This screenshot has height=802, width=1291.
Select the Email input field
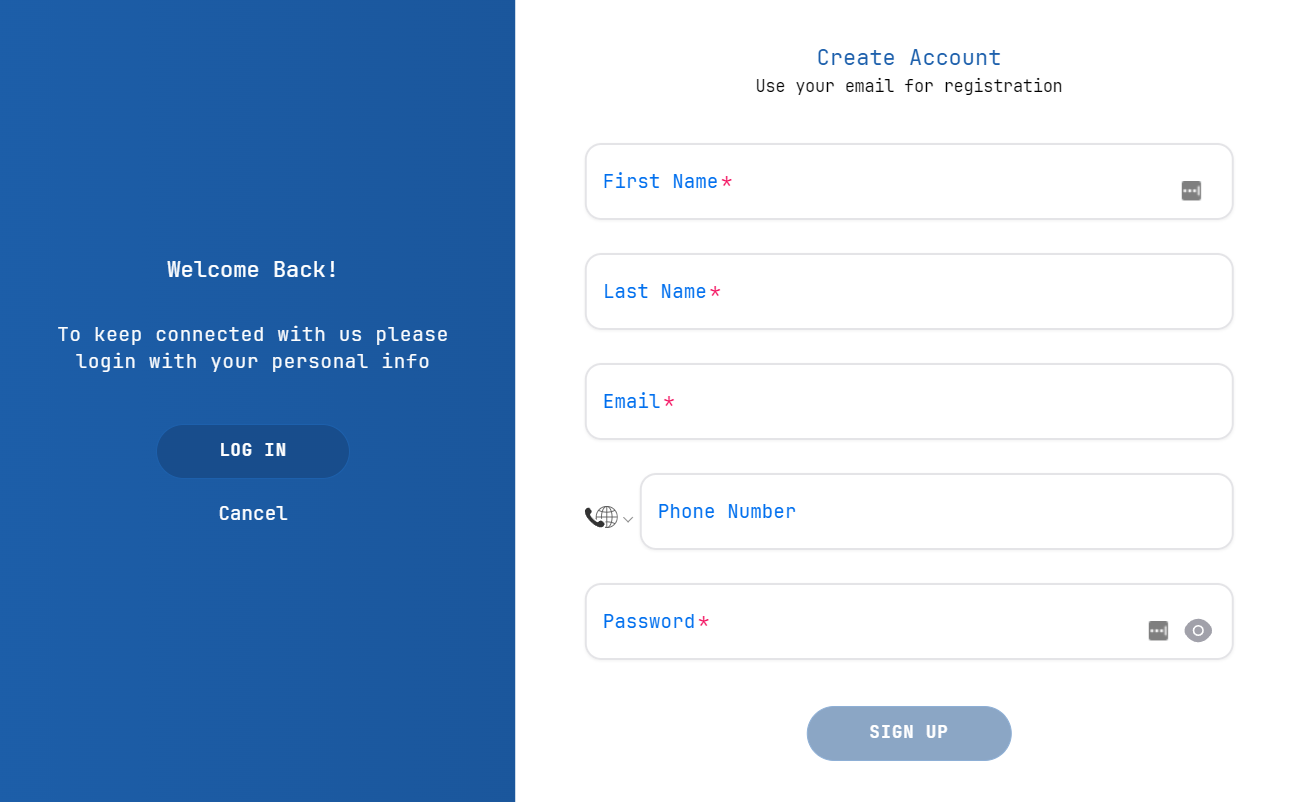pos(909,401)
